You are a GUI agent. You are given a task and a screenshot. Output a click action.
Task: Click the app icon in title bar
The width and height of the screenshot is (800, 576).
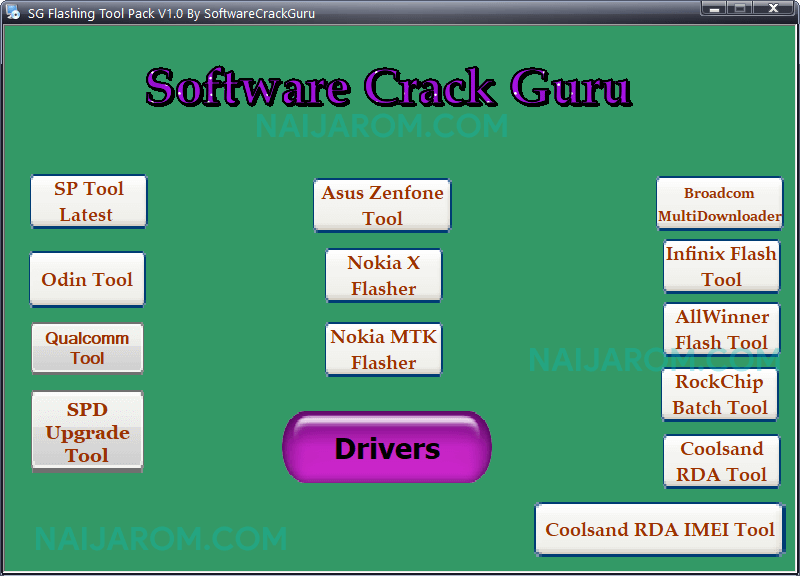click(x=12, y=12)
